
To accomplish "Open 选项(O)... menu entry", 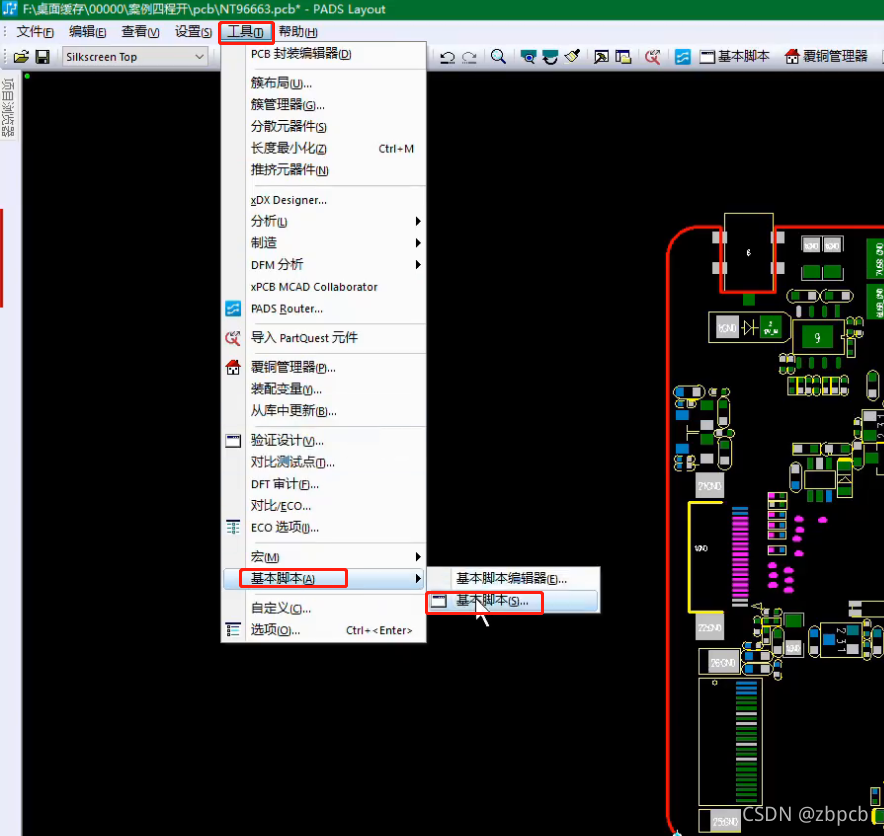I will (x=324, y=630).
